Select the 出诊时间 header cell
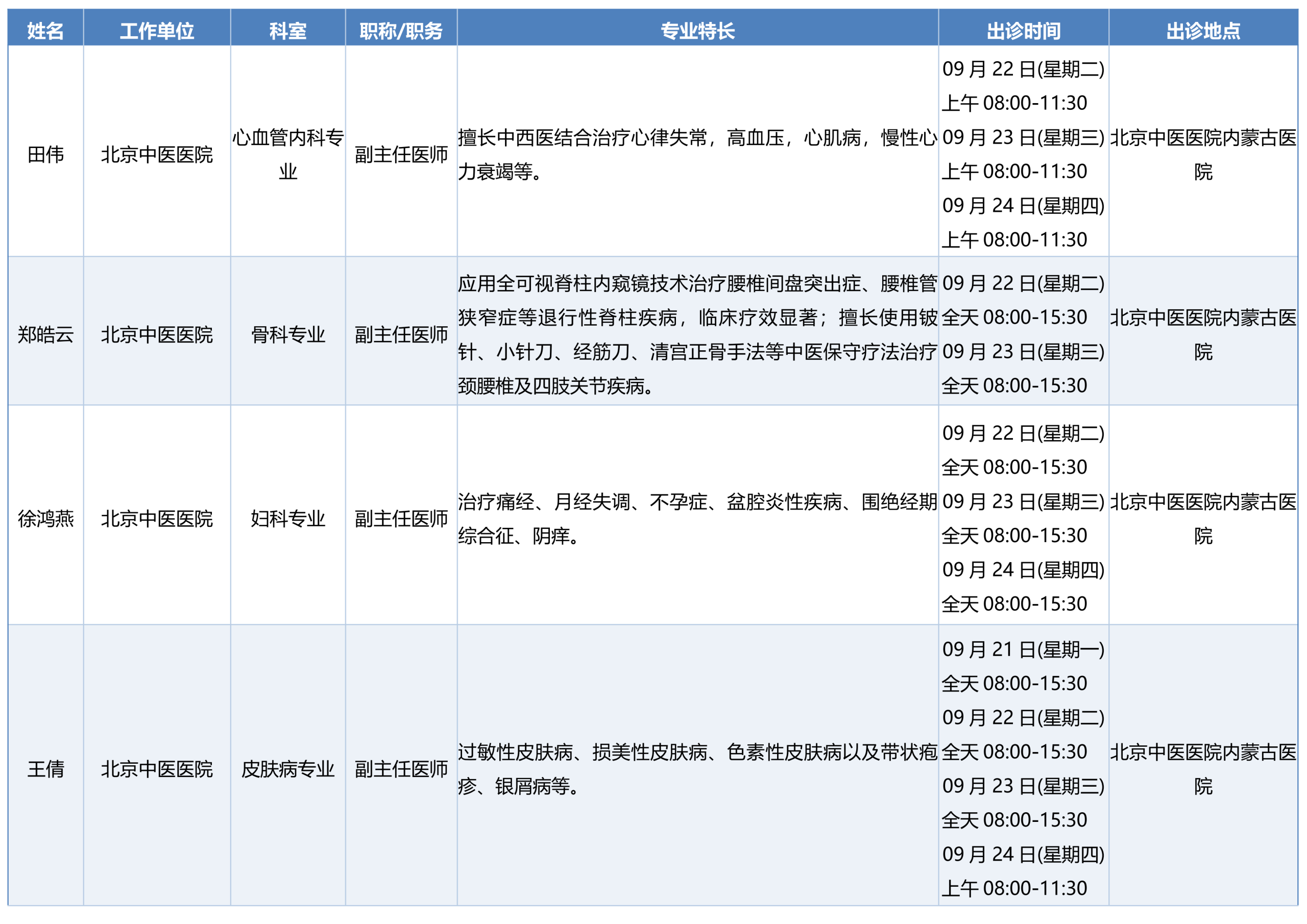The width and height of the screenshot is (1307, 924). click(1024, 31)
